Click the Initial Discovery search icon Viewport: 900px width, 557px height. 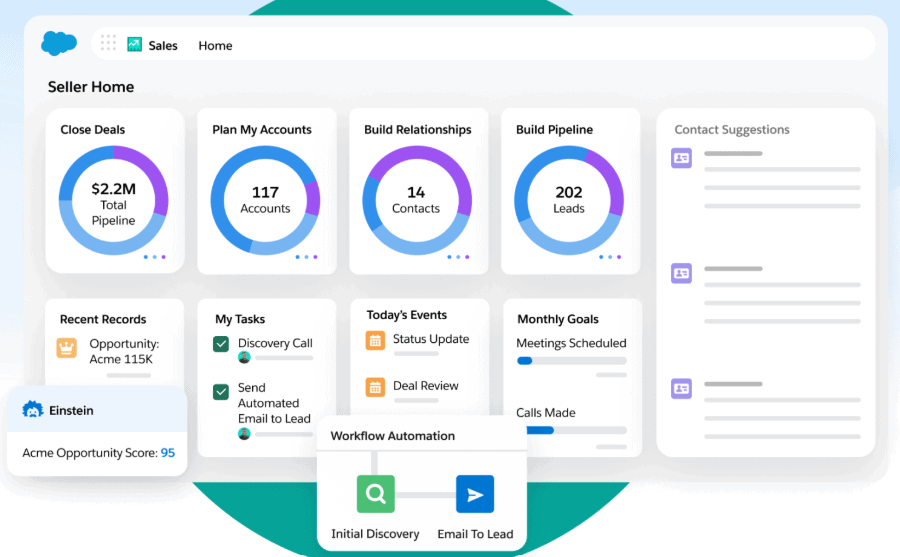375,494
